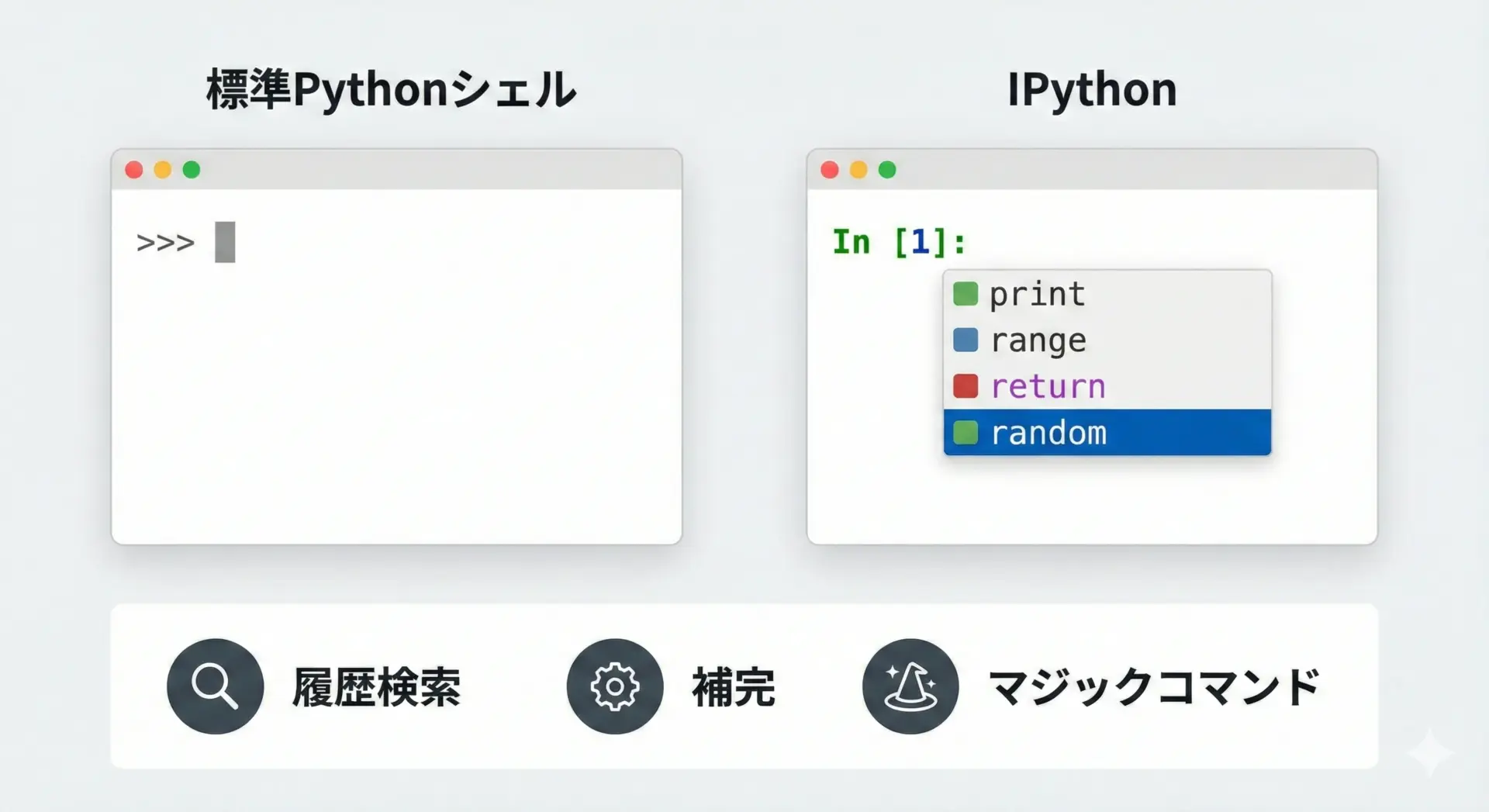Click the blue square icon beside range

click(966, 340)
